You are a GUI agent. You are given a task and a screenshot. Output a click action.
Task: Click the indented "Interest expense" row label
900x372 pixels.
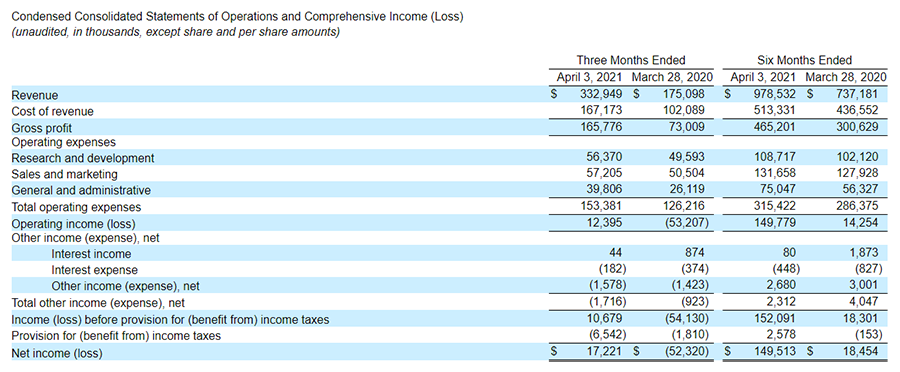pos(95,270)
